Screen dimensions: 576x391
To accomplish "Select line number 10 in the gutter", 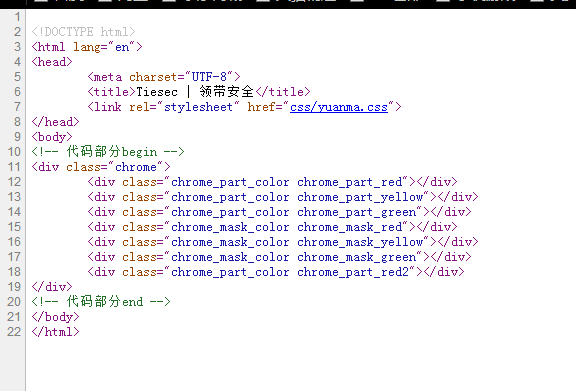I will (14, 152).
